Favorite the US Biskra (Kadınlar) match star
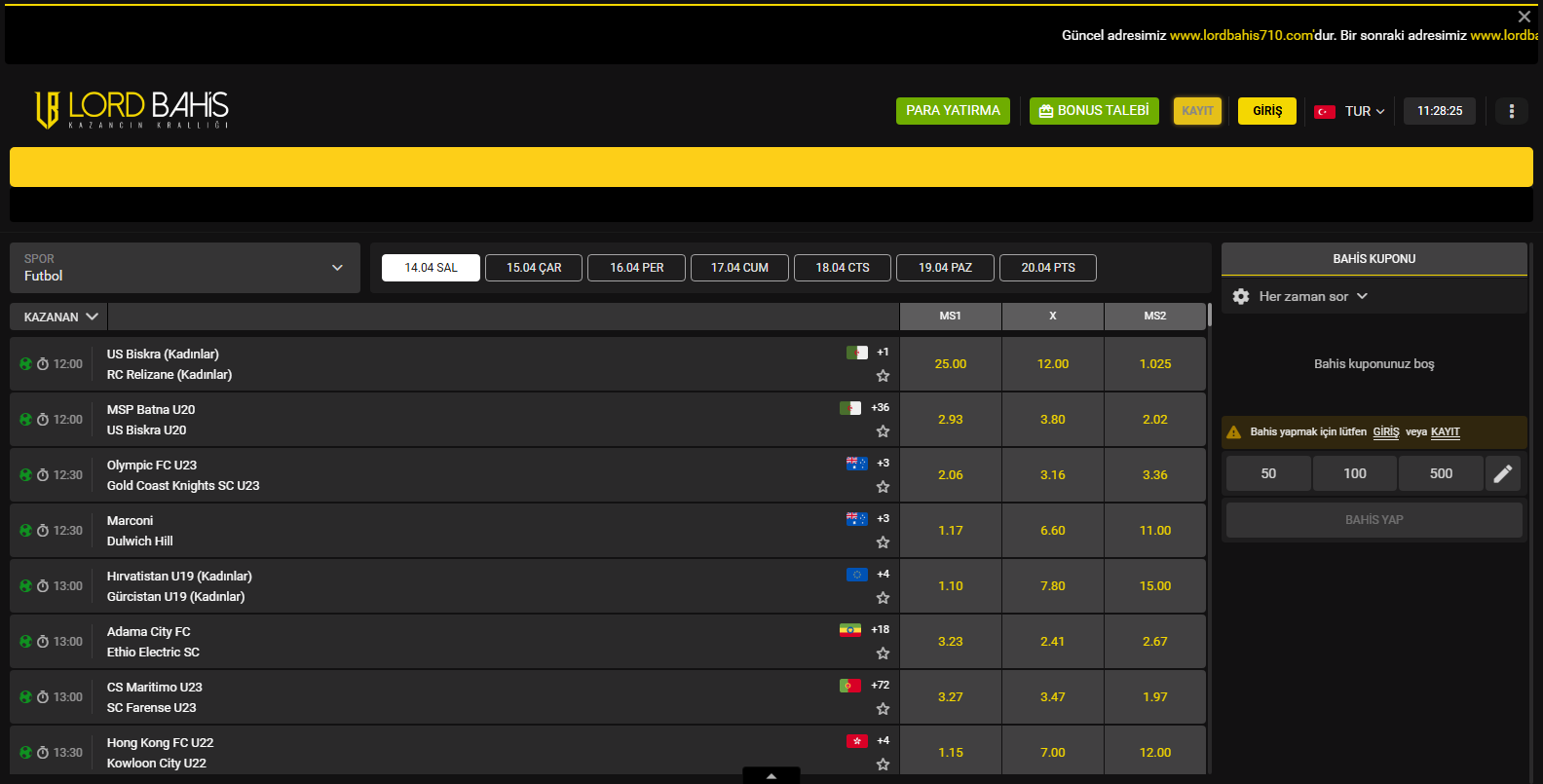Image resolution: width=1543 pixels, height=784 pixels. pos(883,376)
